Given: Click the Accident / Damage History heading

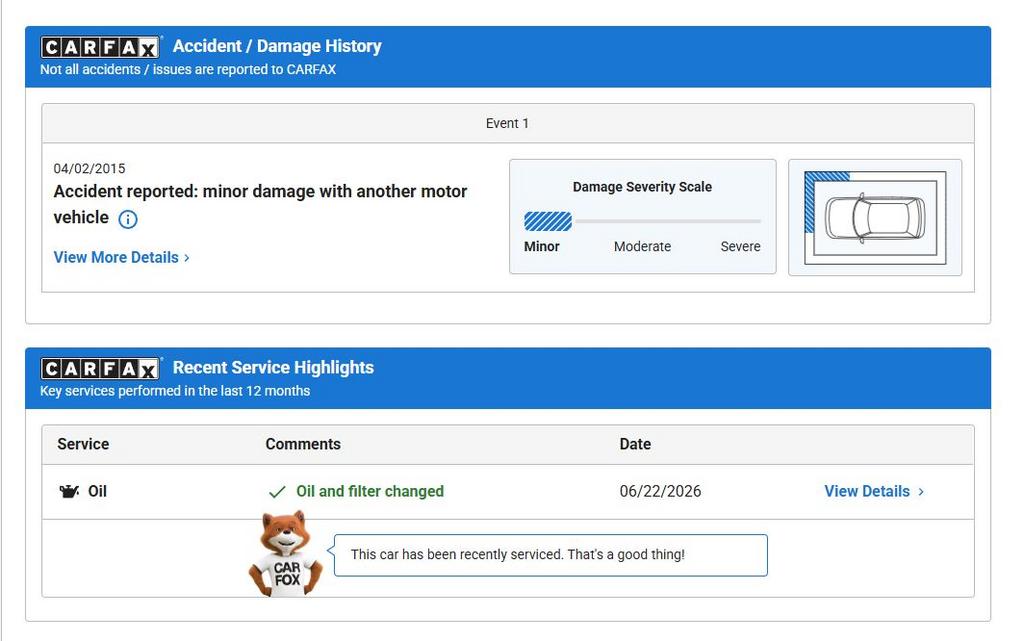Looking at the screenshot, I should (277, 46).
